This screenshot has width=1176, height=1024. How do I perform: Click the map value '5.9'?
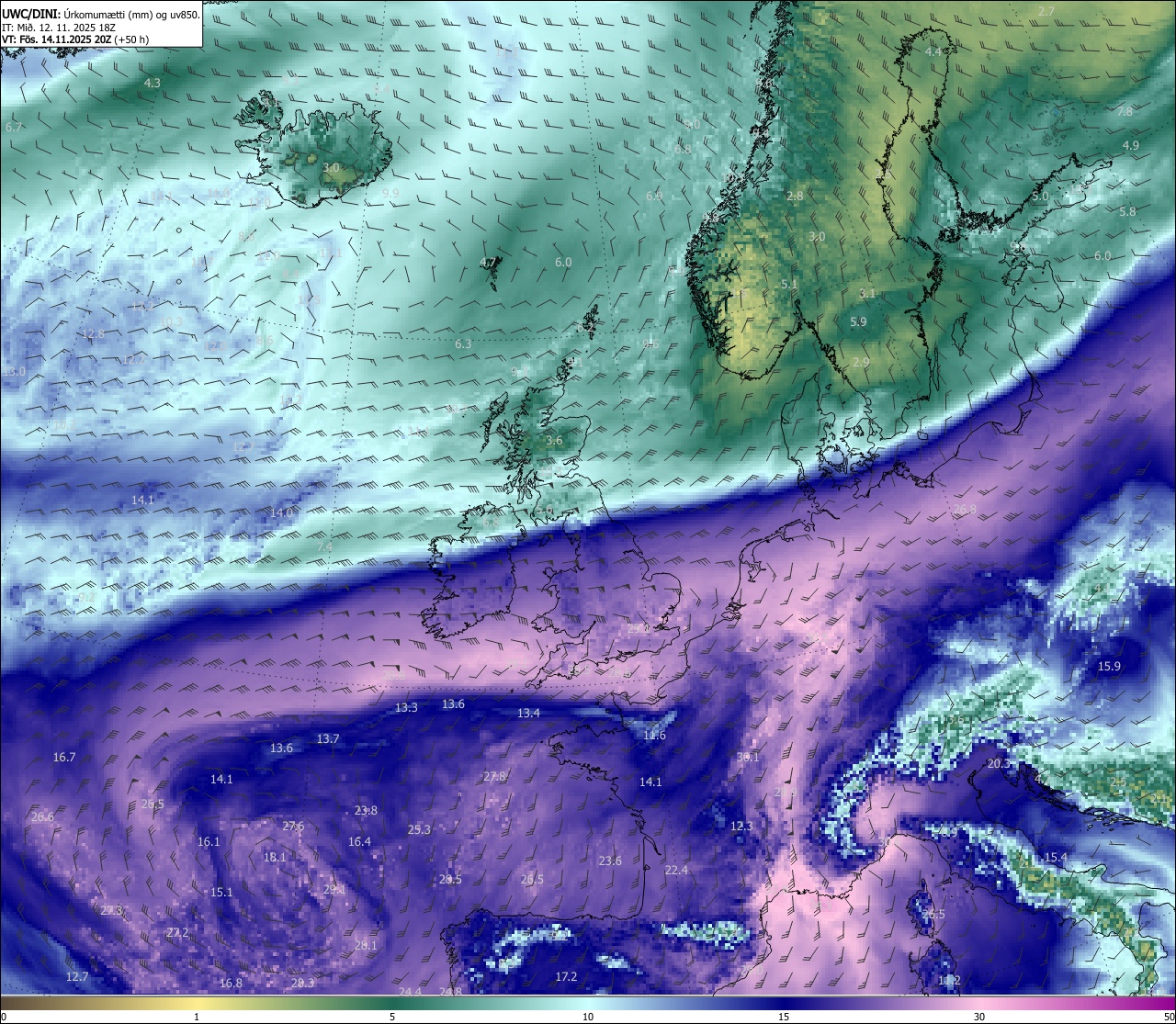[858, 321]
